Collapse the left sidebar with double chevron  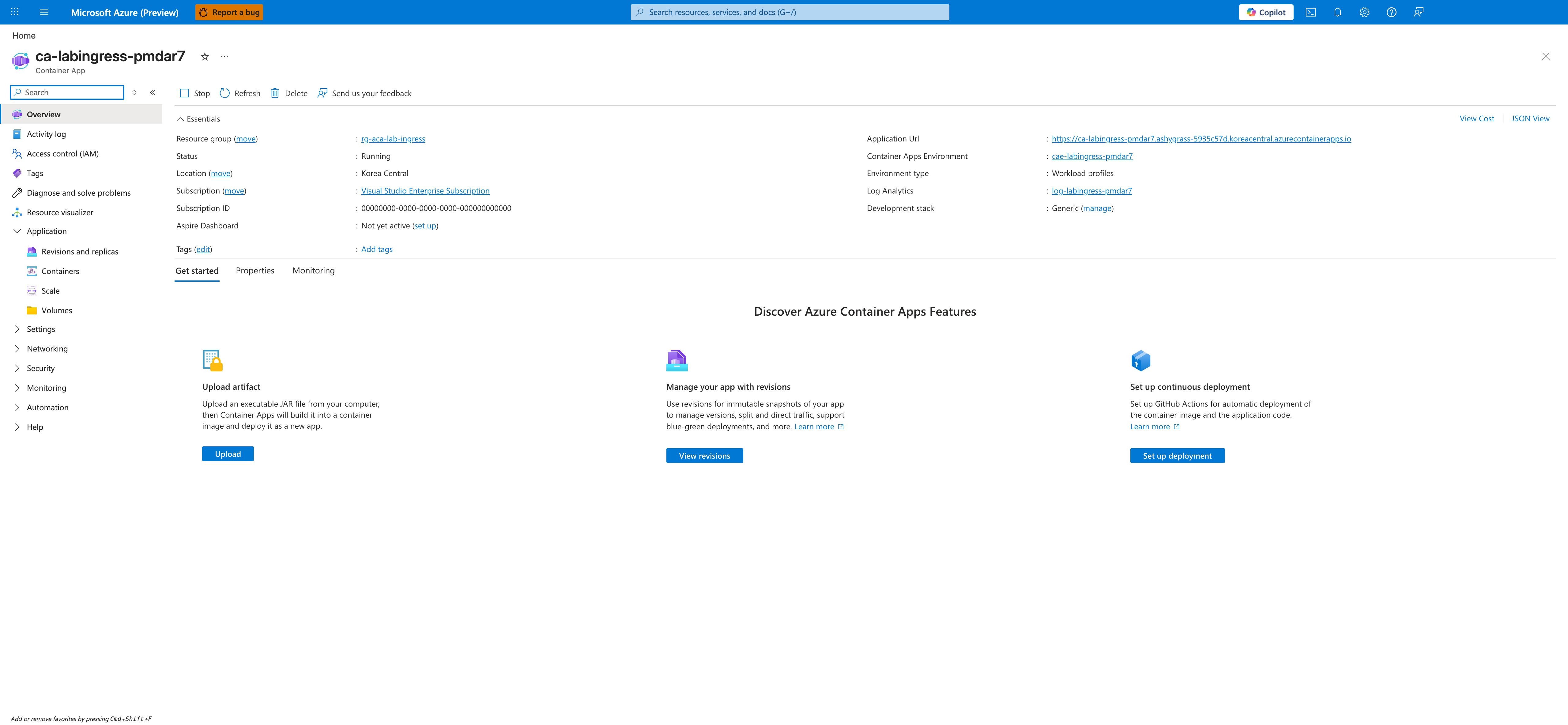[153, 92]
